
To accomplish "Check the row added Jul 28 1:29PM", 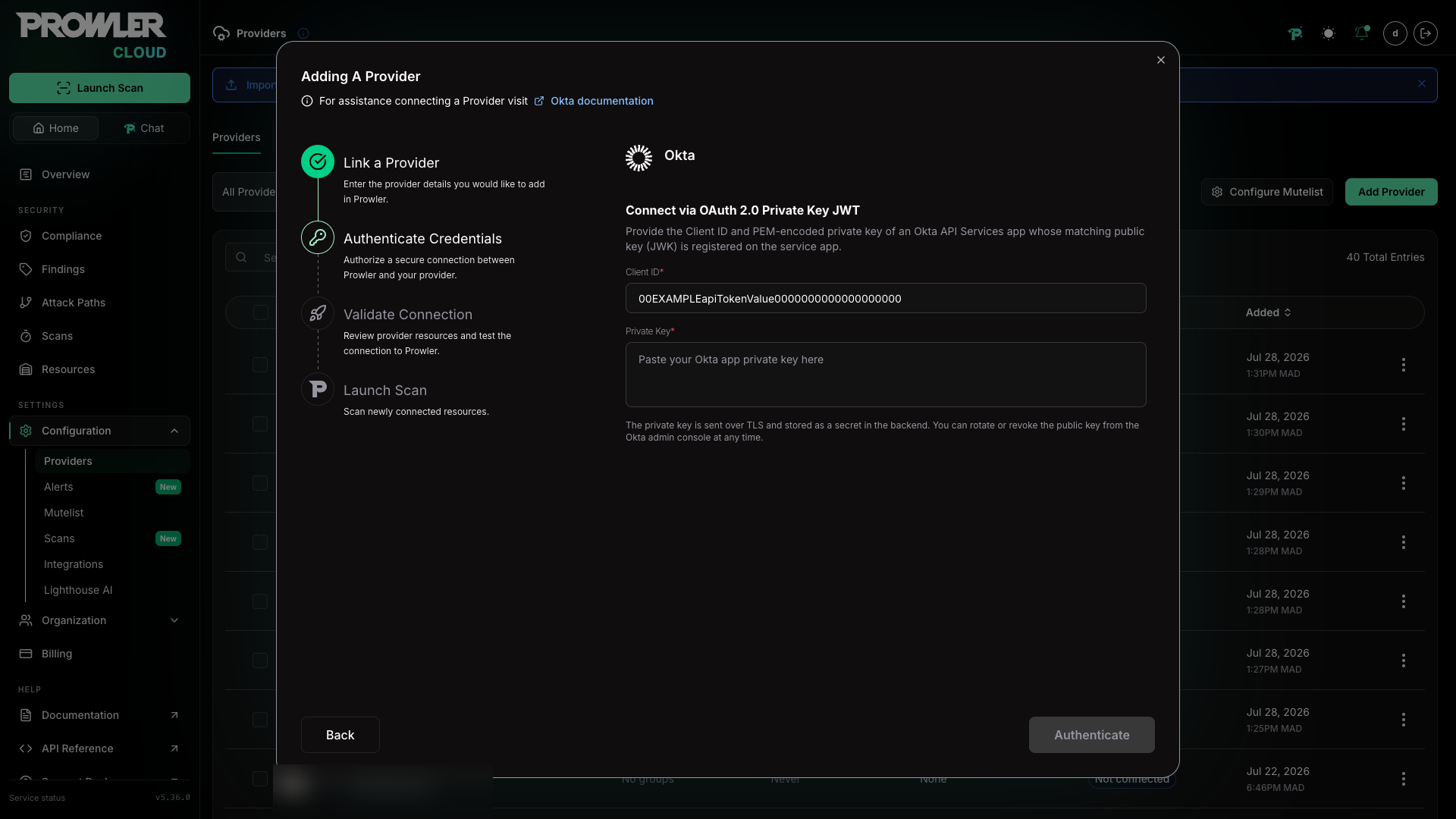I will click(x=260, y=483).
